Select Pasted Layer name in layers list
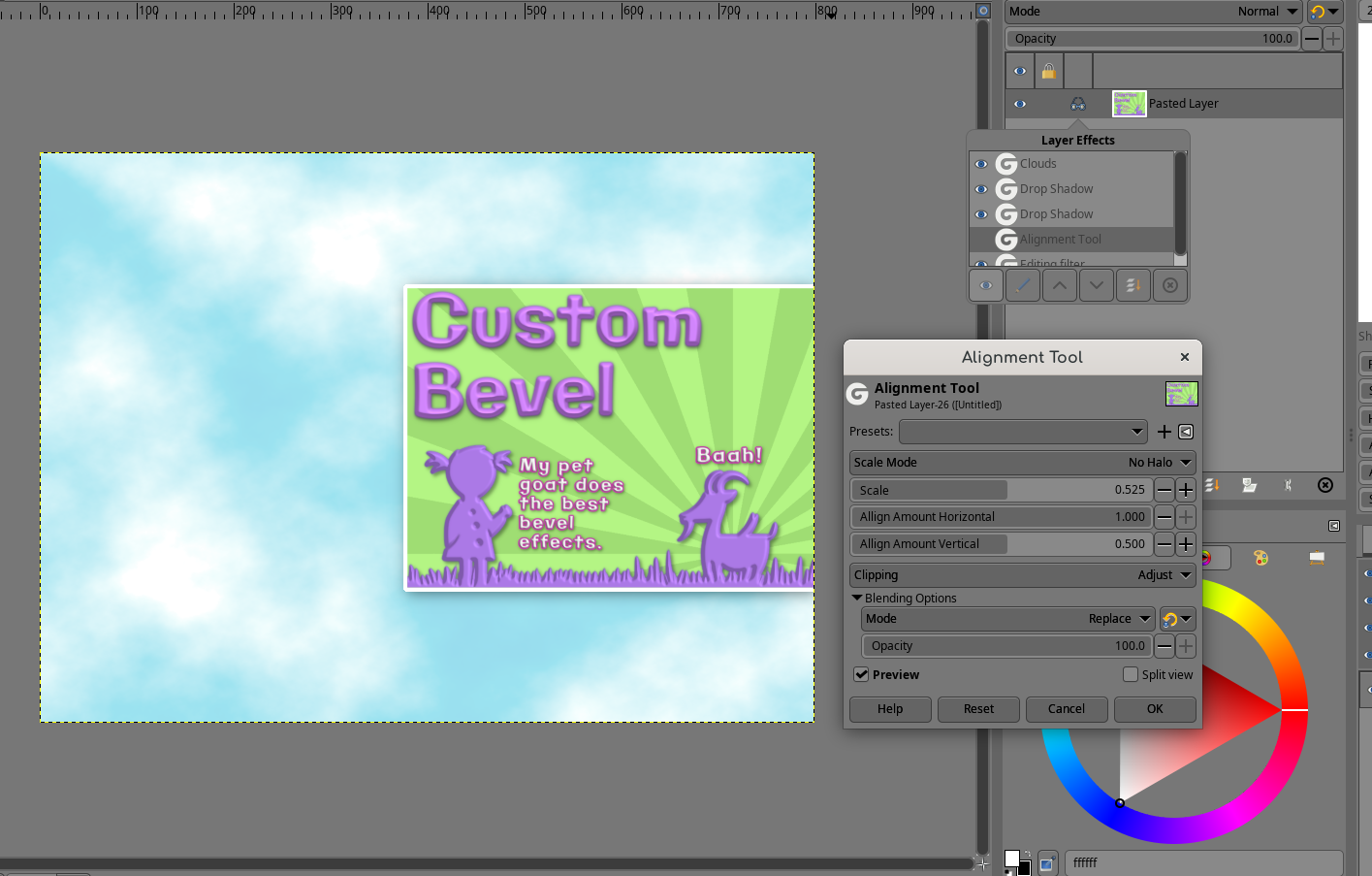The image size is (1372, 876). tap(1184, 104)
